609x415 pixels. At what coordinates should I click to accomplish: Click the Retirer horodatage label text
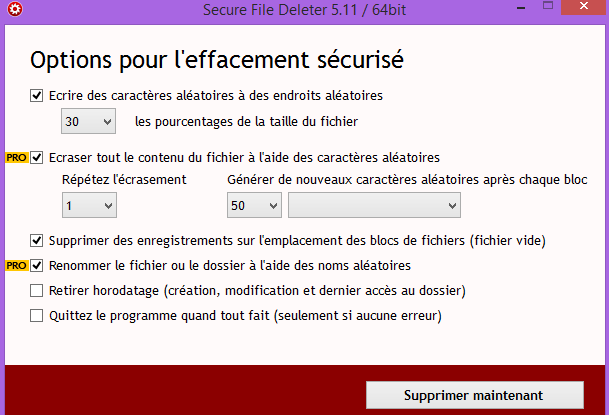[x=257, y=291]
